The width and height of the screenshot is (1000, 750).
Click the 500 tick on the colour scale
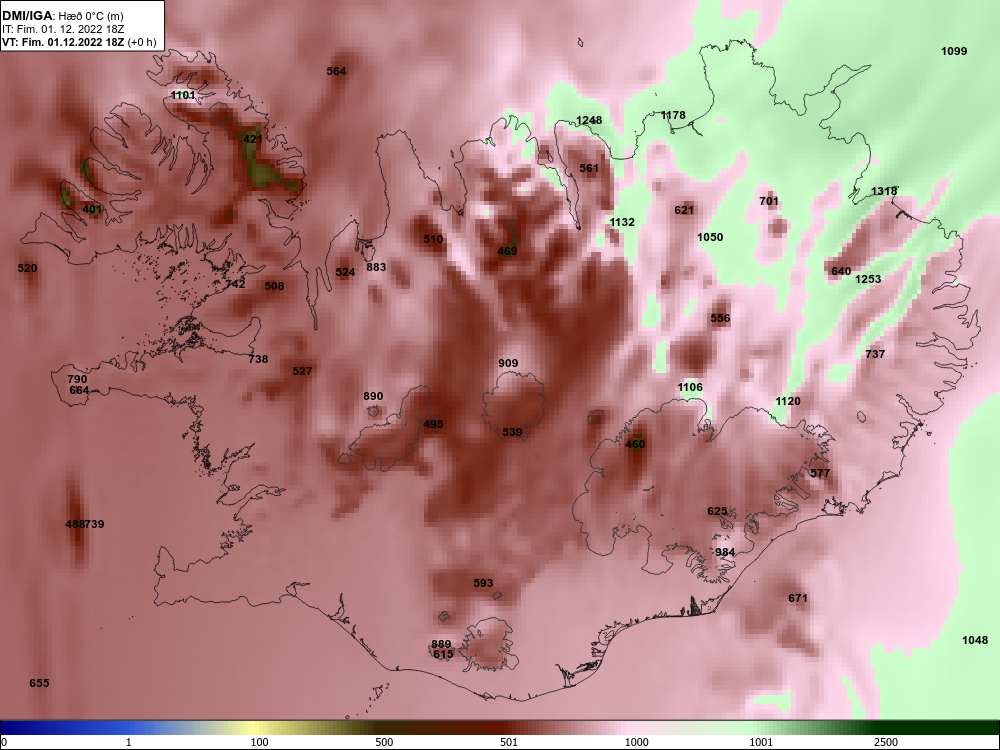(384, 742)
